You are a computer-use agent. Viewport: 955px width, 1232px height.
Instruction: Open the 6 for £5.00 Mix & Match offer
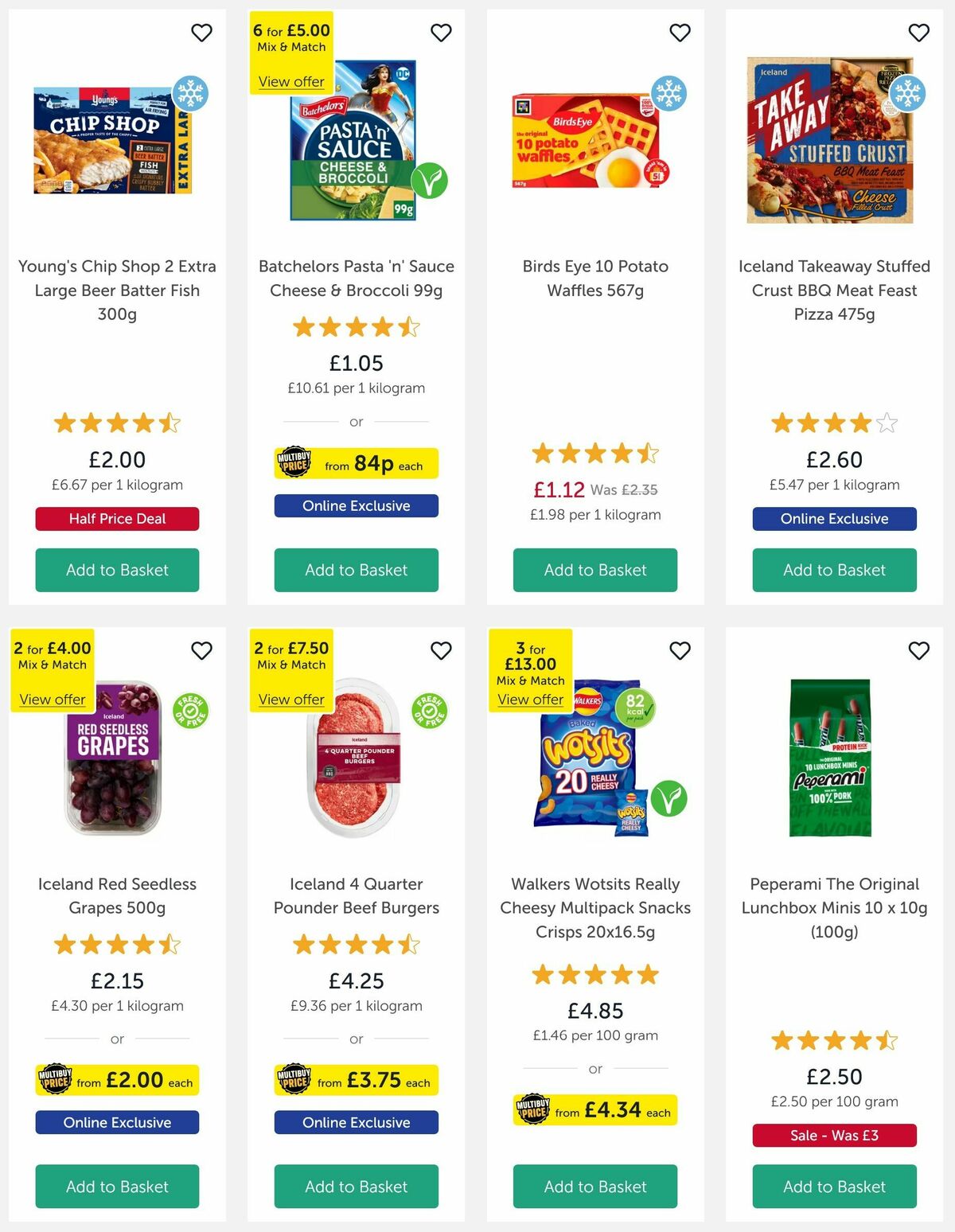[x=290, y=82]
